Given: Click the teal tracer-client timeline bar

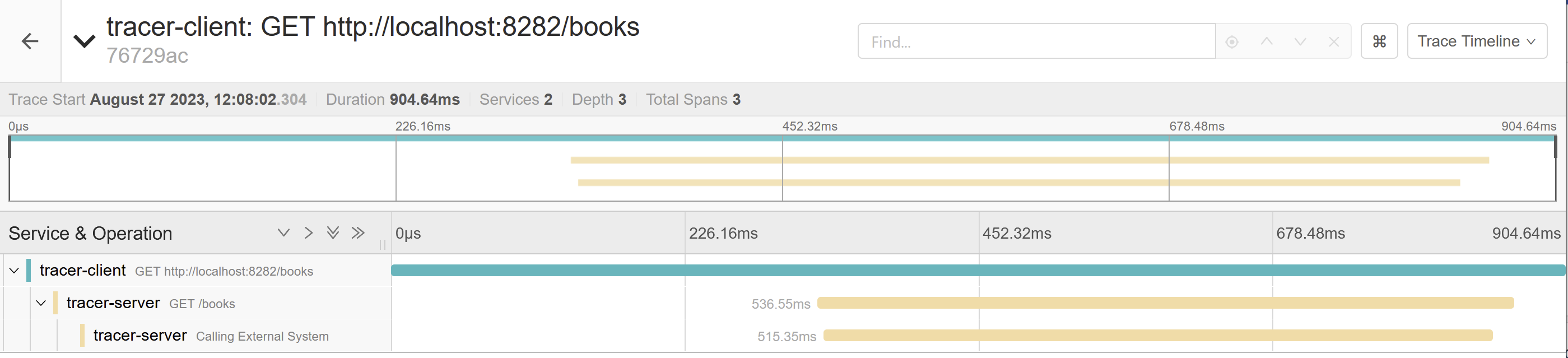Looking at the screenshot, I should (x=974, y=271).
